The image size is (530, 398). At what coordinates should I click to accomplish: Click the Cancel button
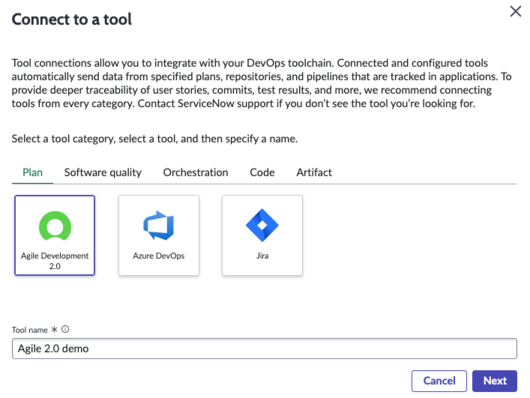pyautogui.click(x=439, y=381)
